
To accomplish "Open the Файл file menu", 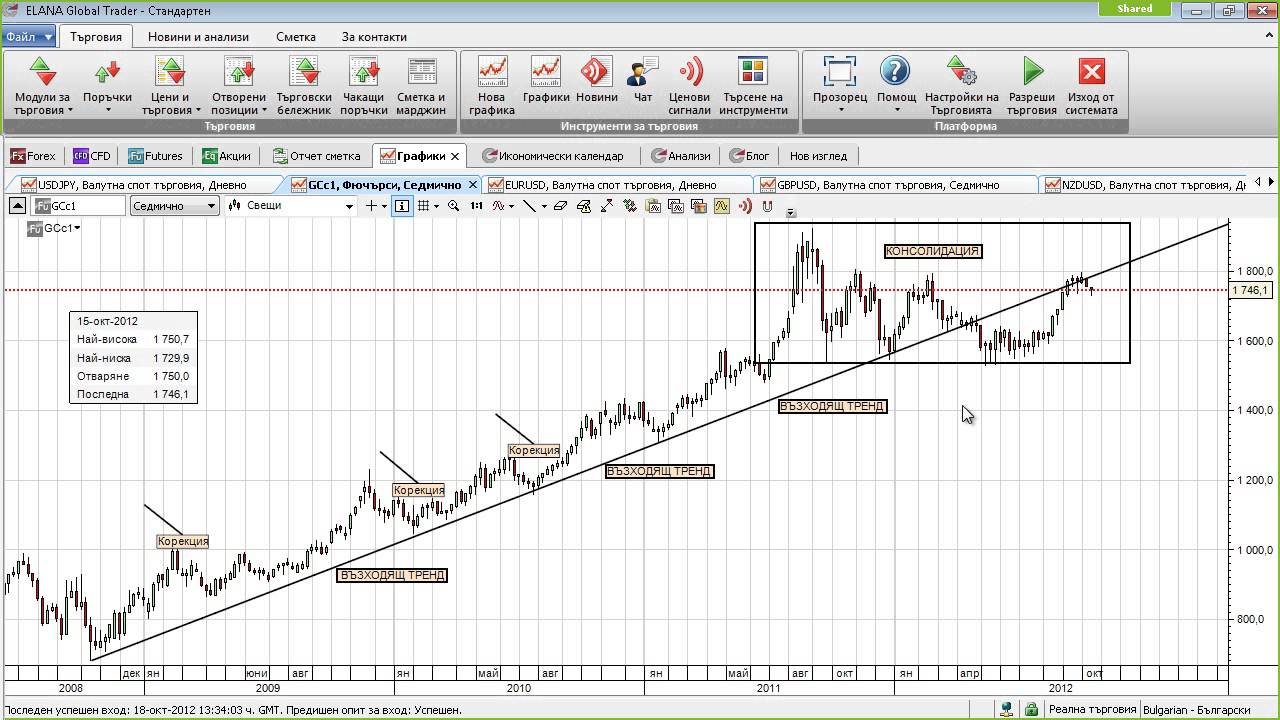I will click(x=29, y=36).
